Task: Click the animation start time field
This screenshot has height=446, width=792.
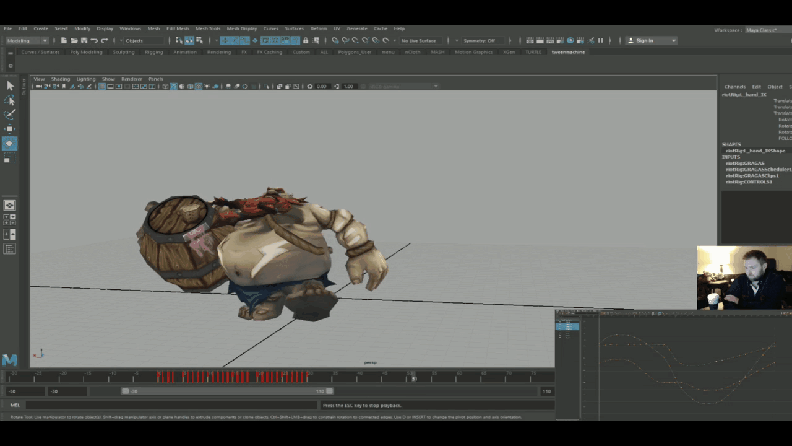Action: 25,391
